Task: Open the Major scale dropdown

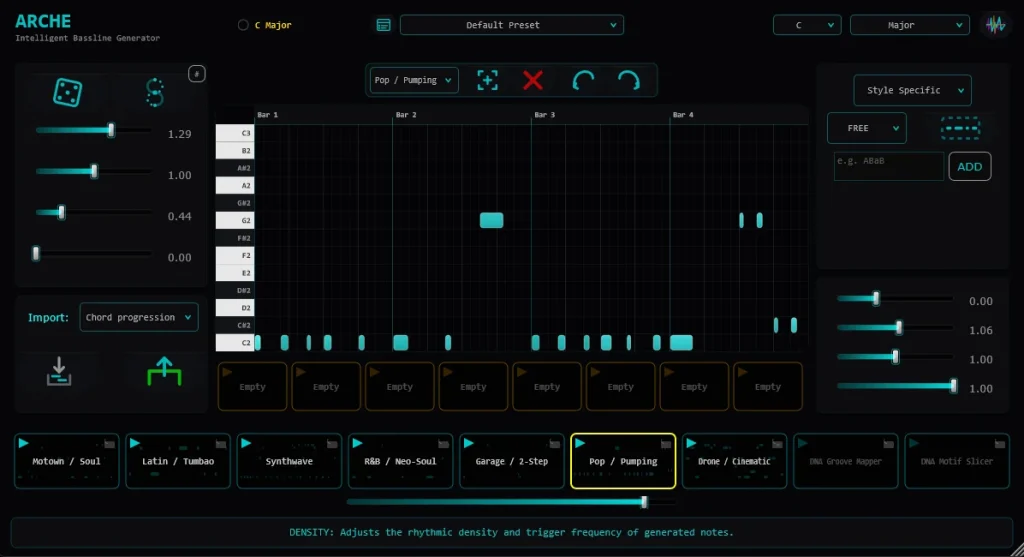Action: point(910,25)
